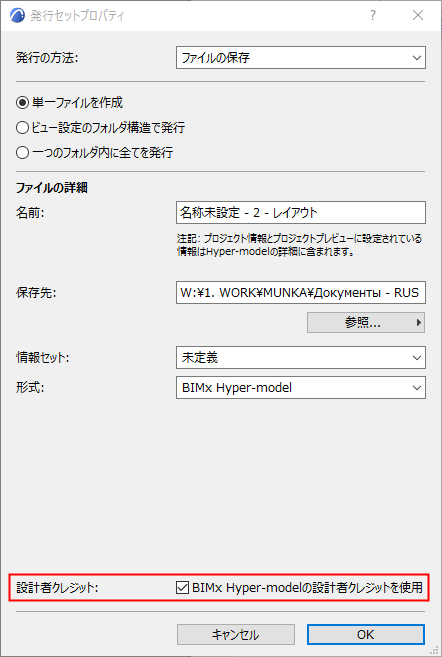
Task: Click the resize grip at dialog corner
Action: tap(436, 651)
